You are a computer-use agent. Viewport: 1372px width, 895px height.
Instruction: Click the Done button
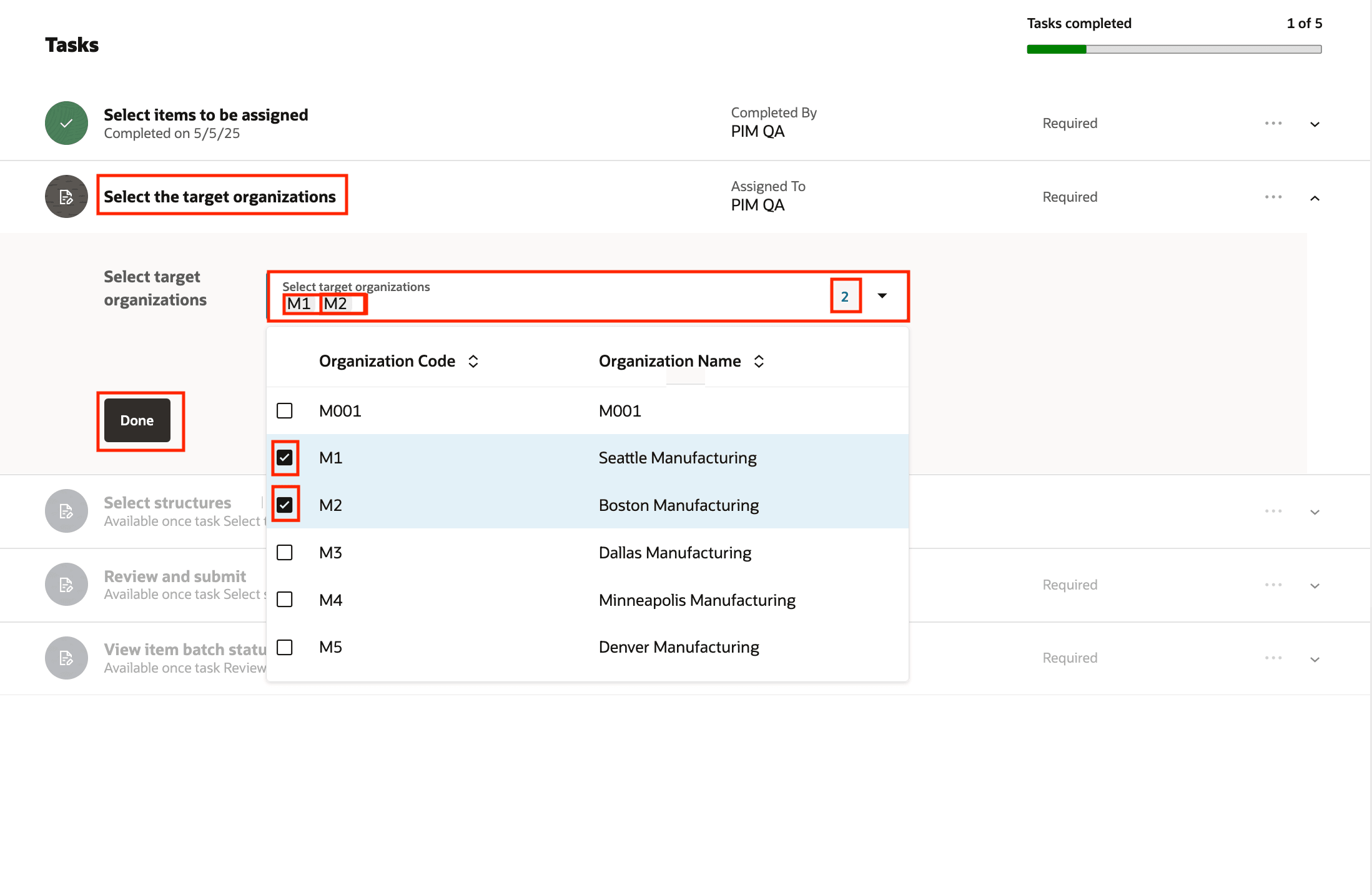point(137,420)
